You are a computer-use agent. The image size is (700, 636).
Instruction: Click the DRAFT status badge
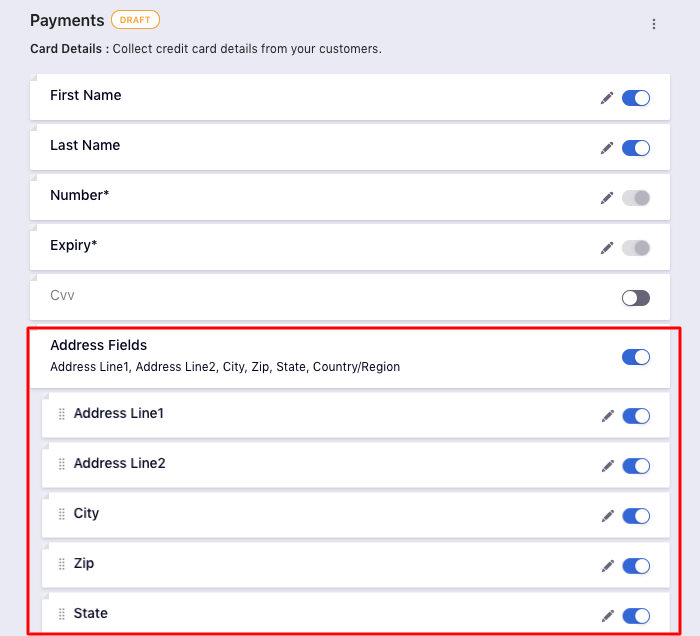pyautogui.click(x=135, y=20)
